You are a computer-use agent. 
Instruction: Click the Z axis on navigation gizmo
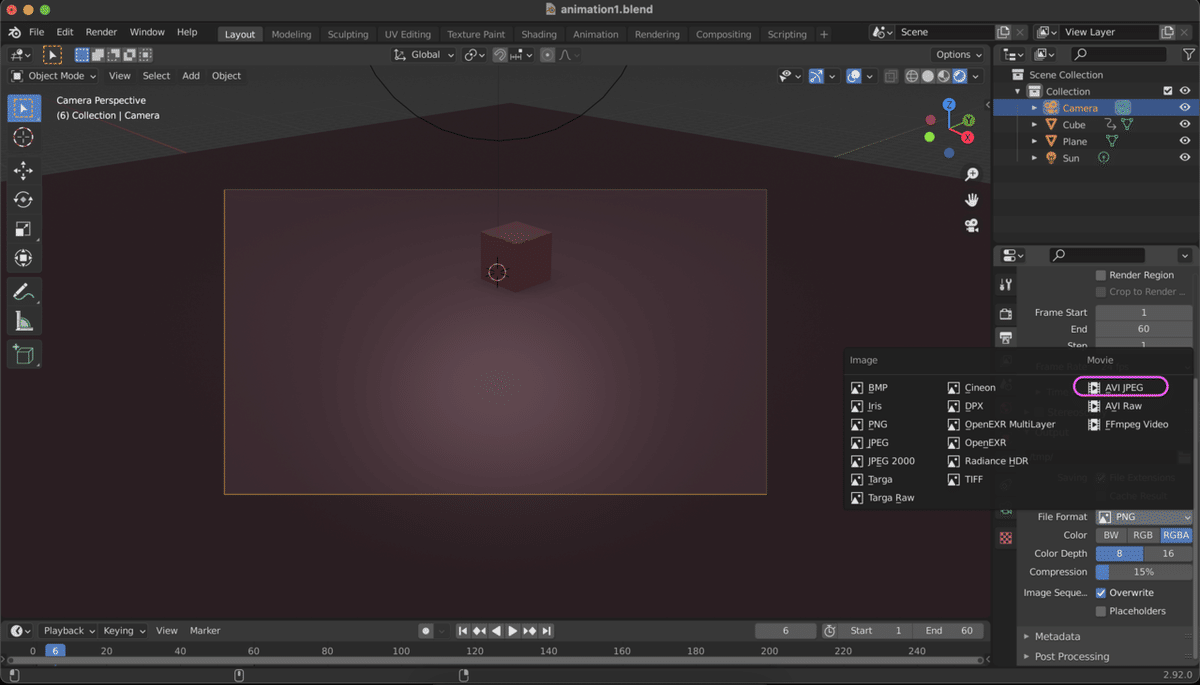point(949,104)
